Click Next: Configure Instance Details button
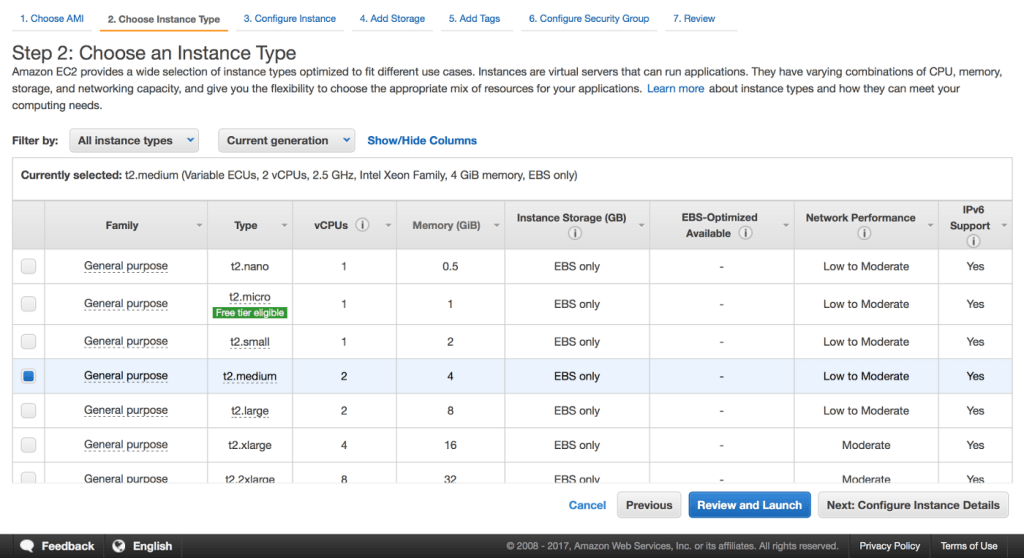The image size is (1024, 558). (x=913, y=505)
